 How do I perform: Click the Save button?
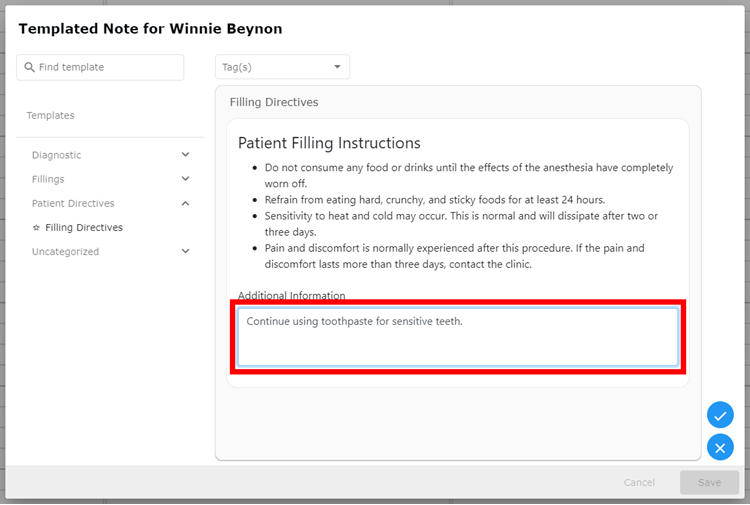click(709, 483)
